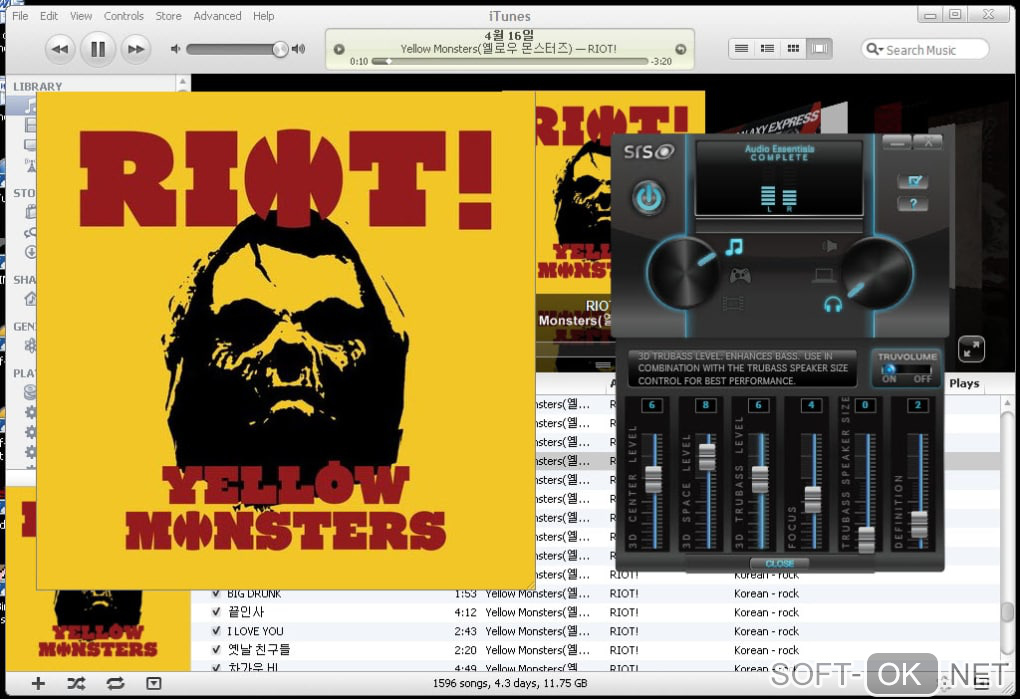Viewport: 1020px width, 699px height.
Task: Select the SRS movie content mode
Action: [x=732, y=303]
